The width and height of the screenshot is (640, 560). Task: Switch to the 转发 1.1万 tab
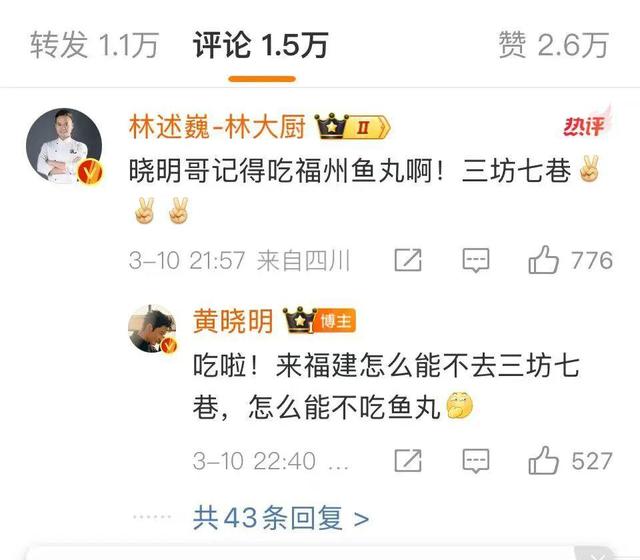[94, 44]
